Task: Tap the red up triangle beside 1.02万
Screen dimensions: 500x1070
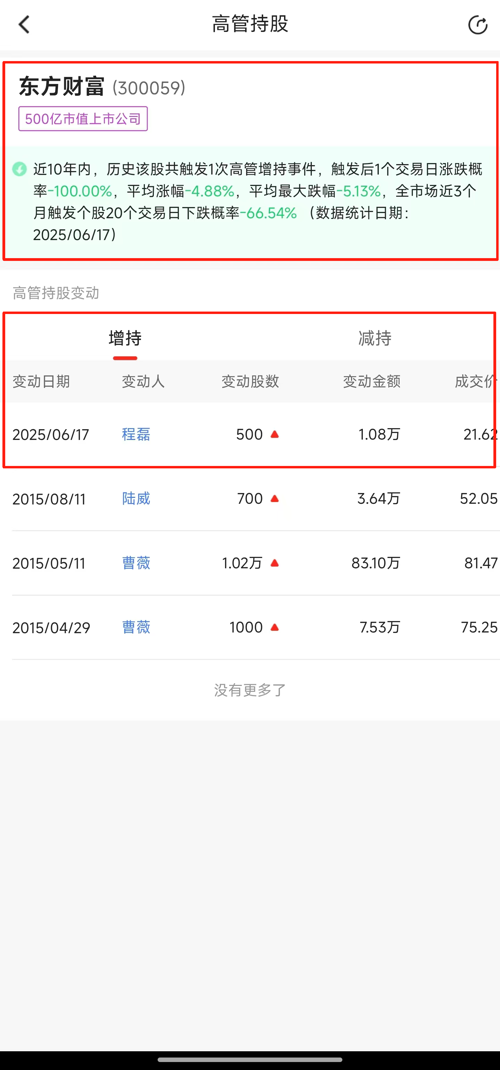Action: 275,563
